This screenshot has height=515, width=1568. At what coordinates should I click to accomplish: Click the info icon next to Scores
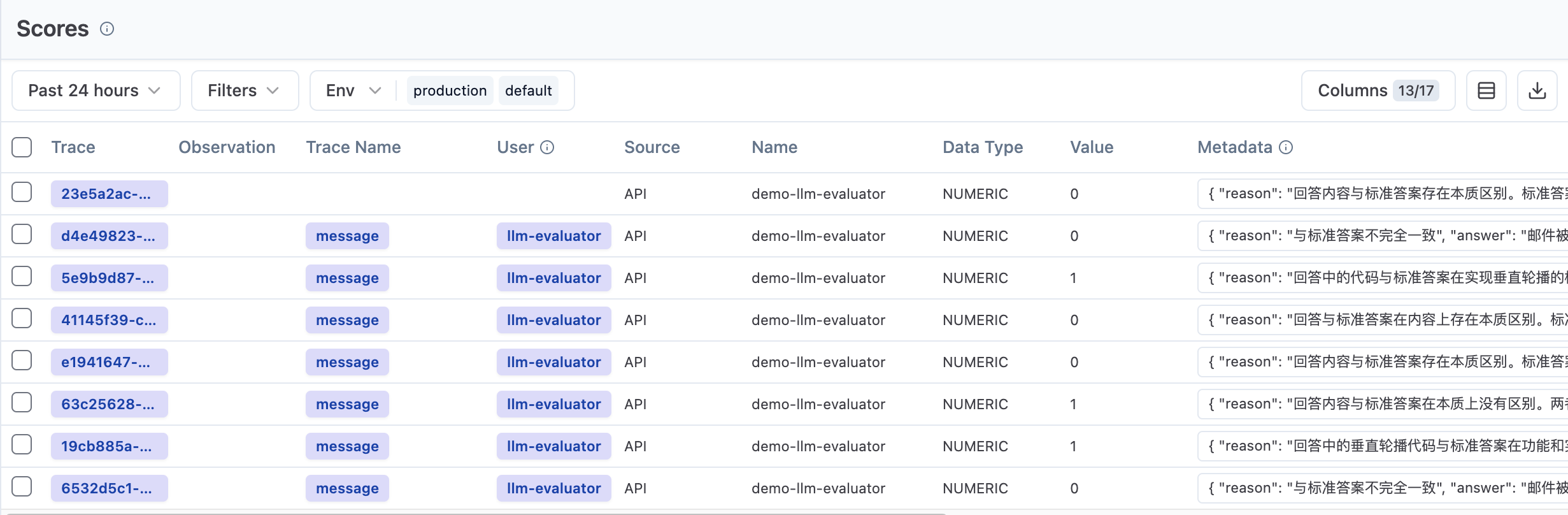click(107, 29)
